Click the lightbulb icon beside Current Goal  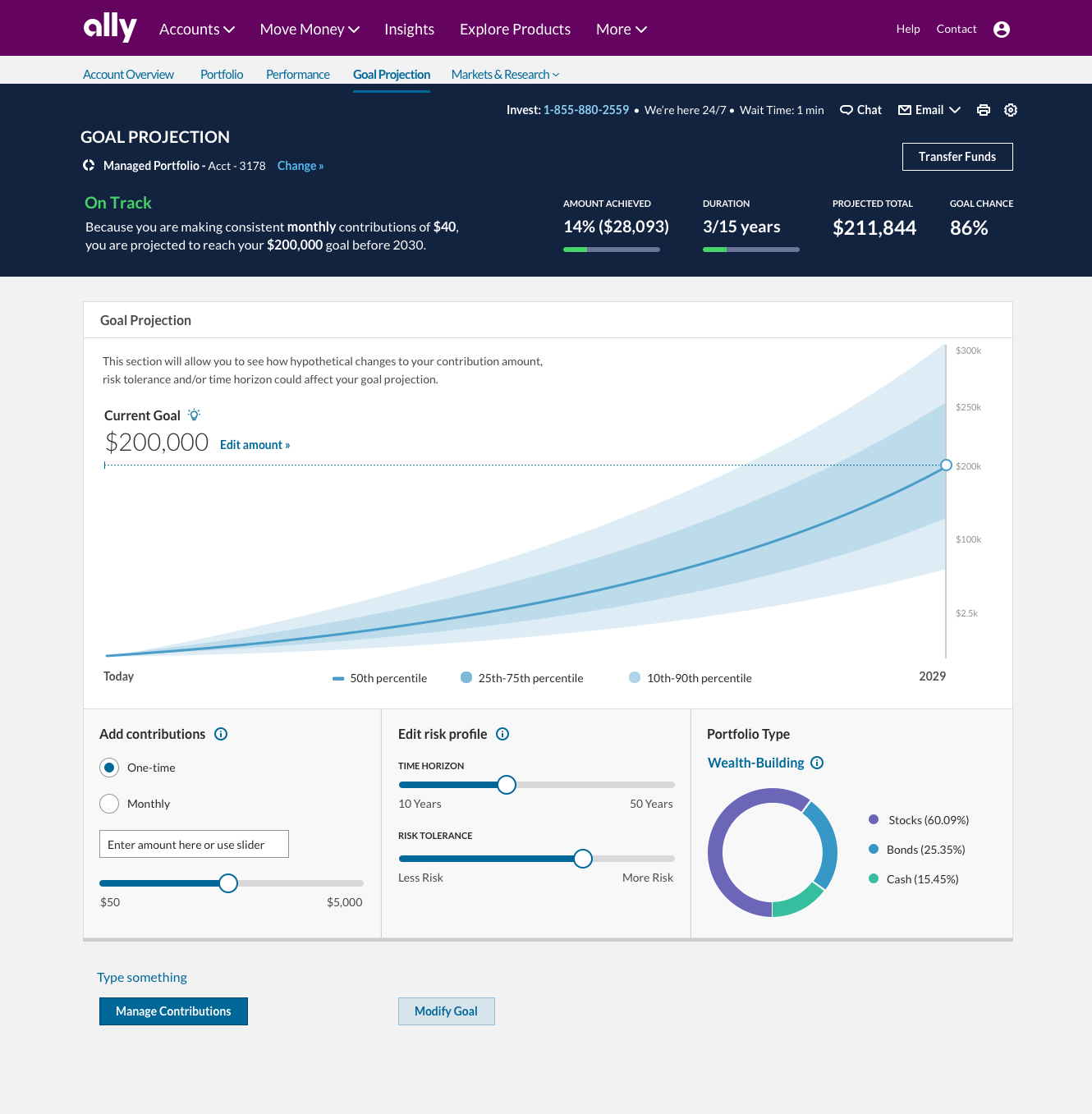[x=194, y=415]
